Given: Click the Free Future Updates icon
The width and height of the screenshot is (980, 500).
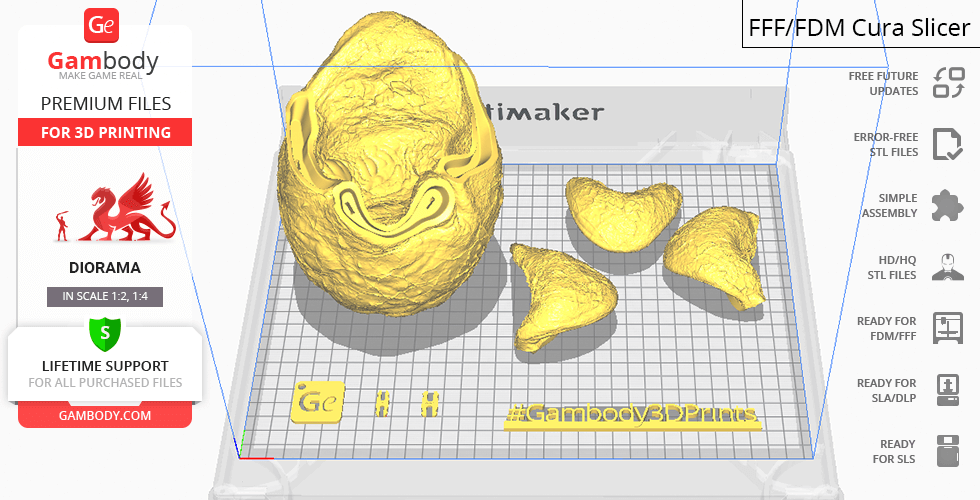Looking at the screenshot, I should [947, 83].
